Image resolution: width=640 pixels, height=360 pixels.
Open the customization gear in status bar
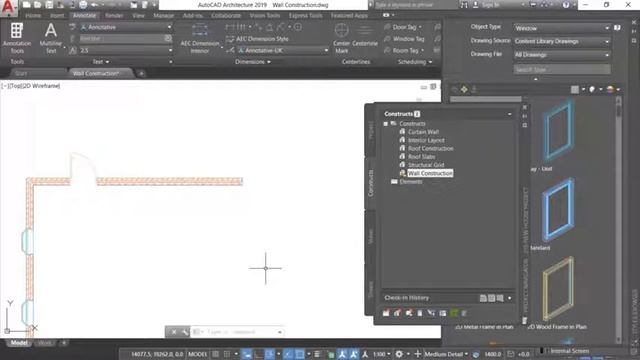(399, 354)
